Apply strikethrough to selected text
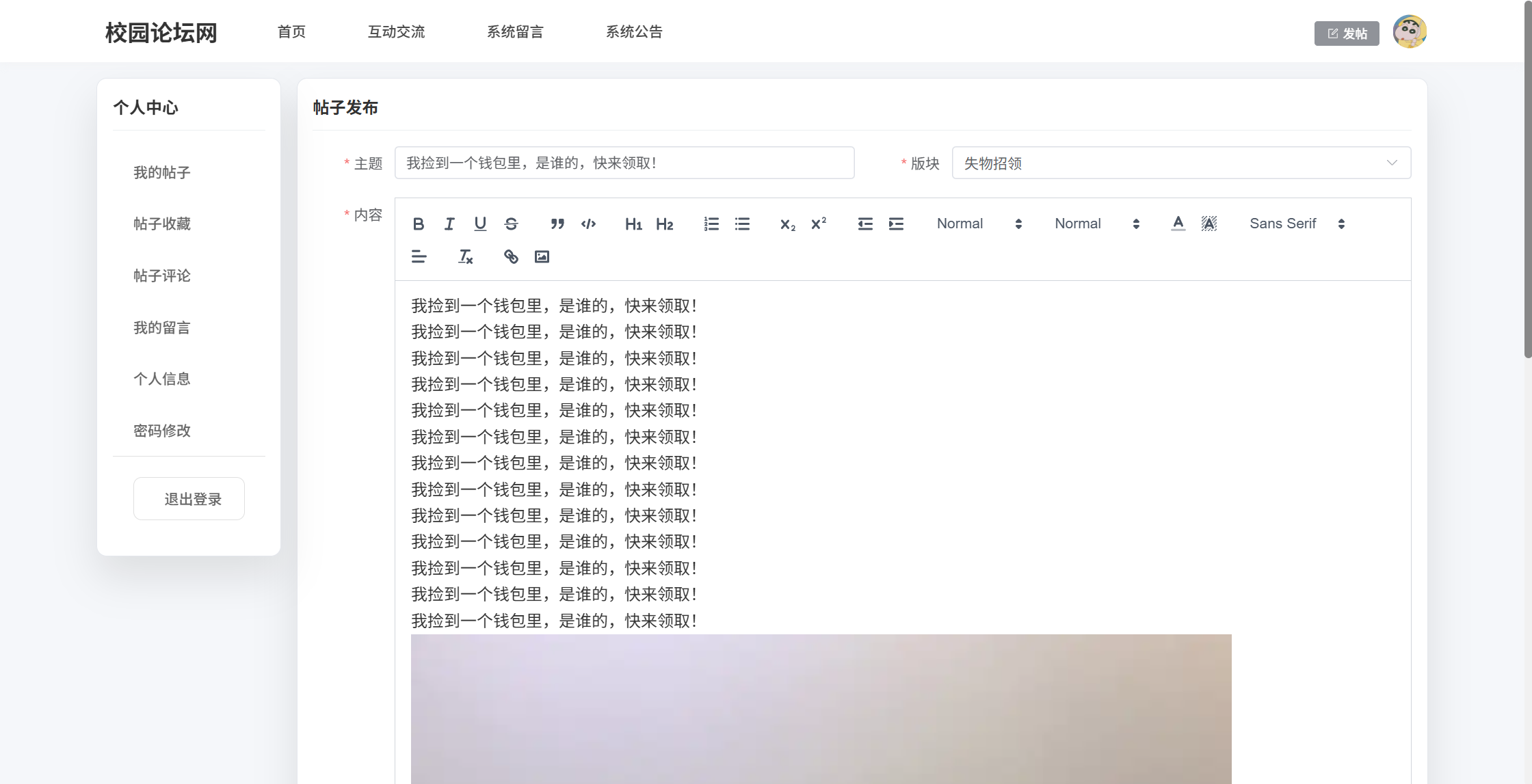This screenshot has height=784, width=1532. coord(511,224)
